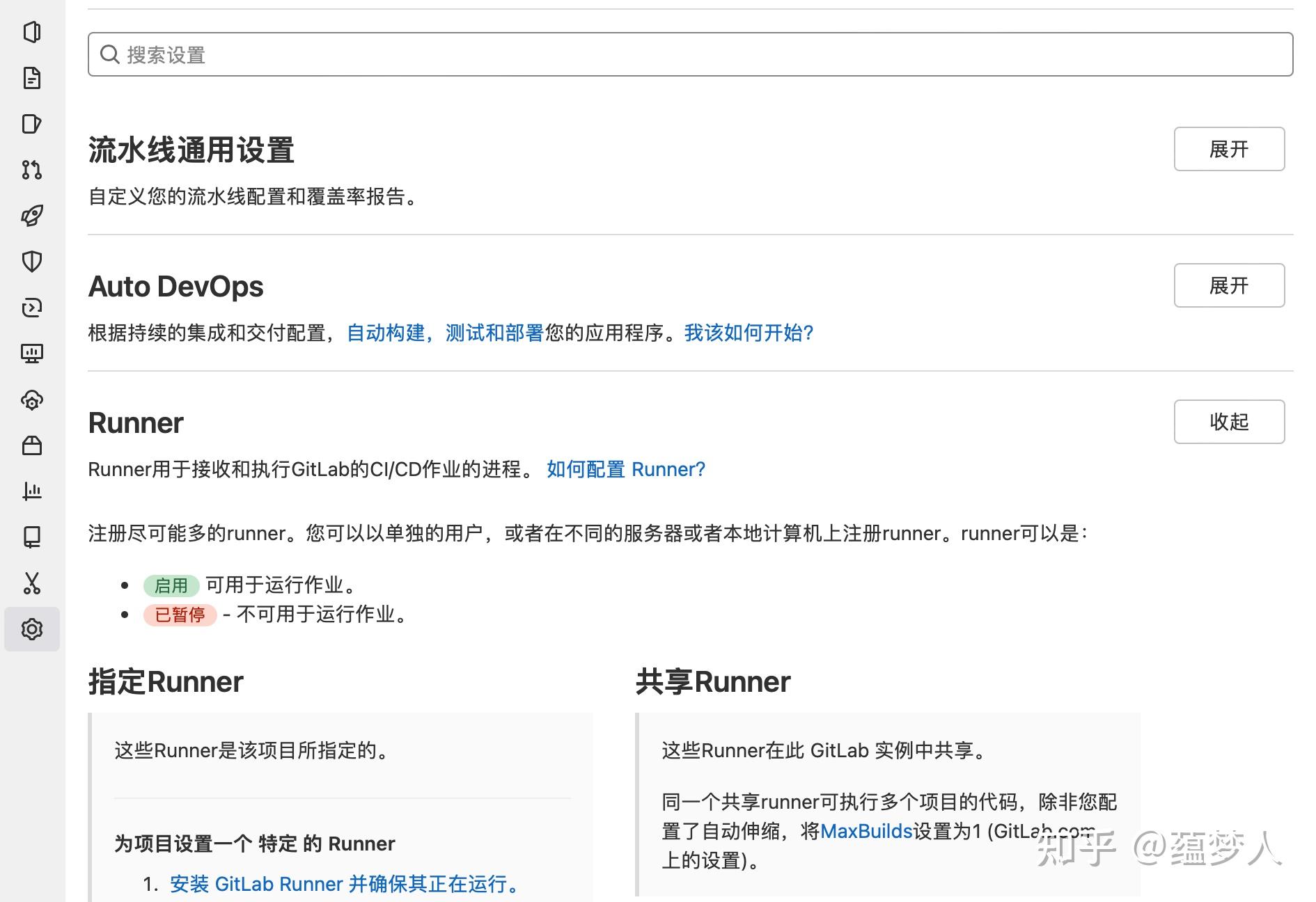1316x902 pixels.
Task: Launch CI/CD pipelines via the rocket icon
Action: pyautogui.click(x=32, y=215)
